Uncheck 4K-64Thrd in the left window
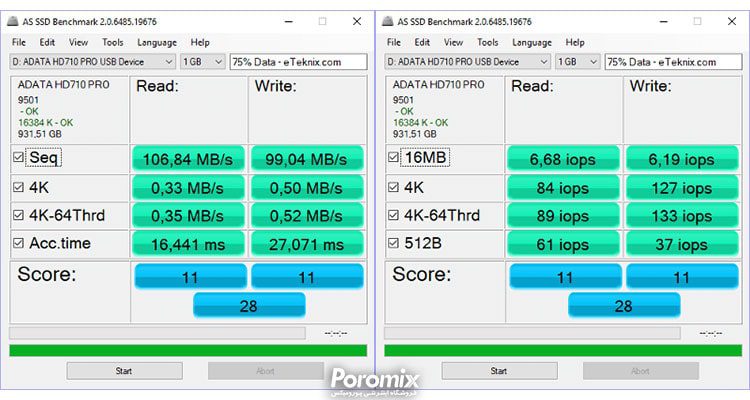The width and height of the screenshot is (750, 400). click(19, 215)
